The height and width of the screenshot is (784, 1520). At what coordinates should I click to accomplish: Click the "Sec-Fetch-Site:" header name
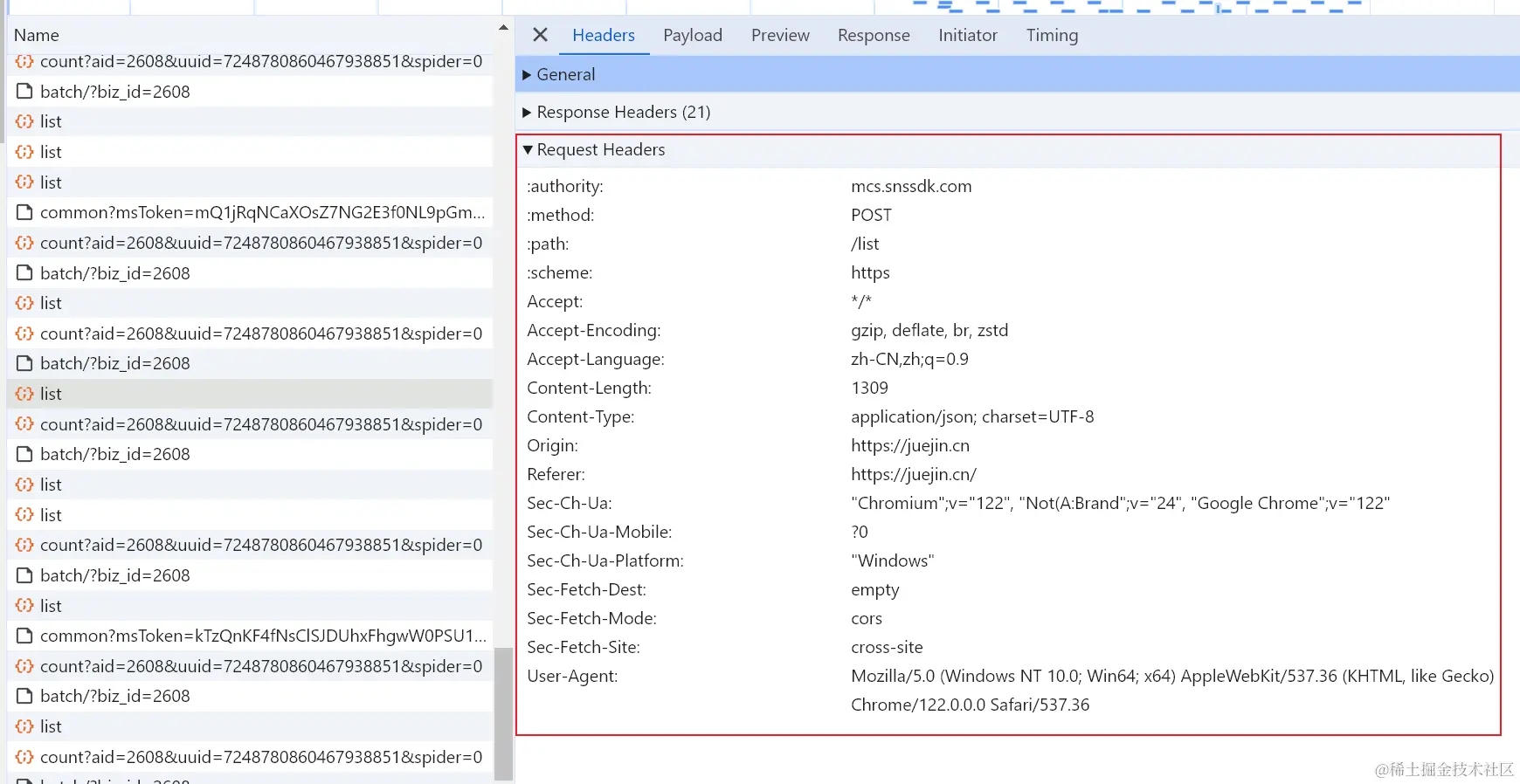[584, 647]
